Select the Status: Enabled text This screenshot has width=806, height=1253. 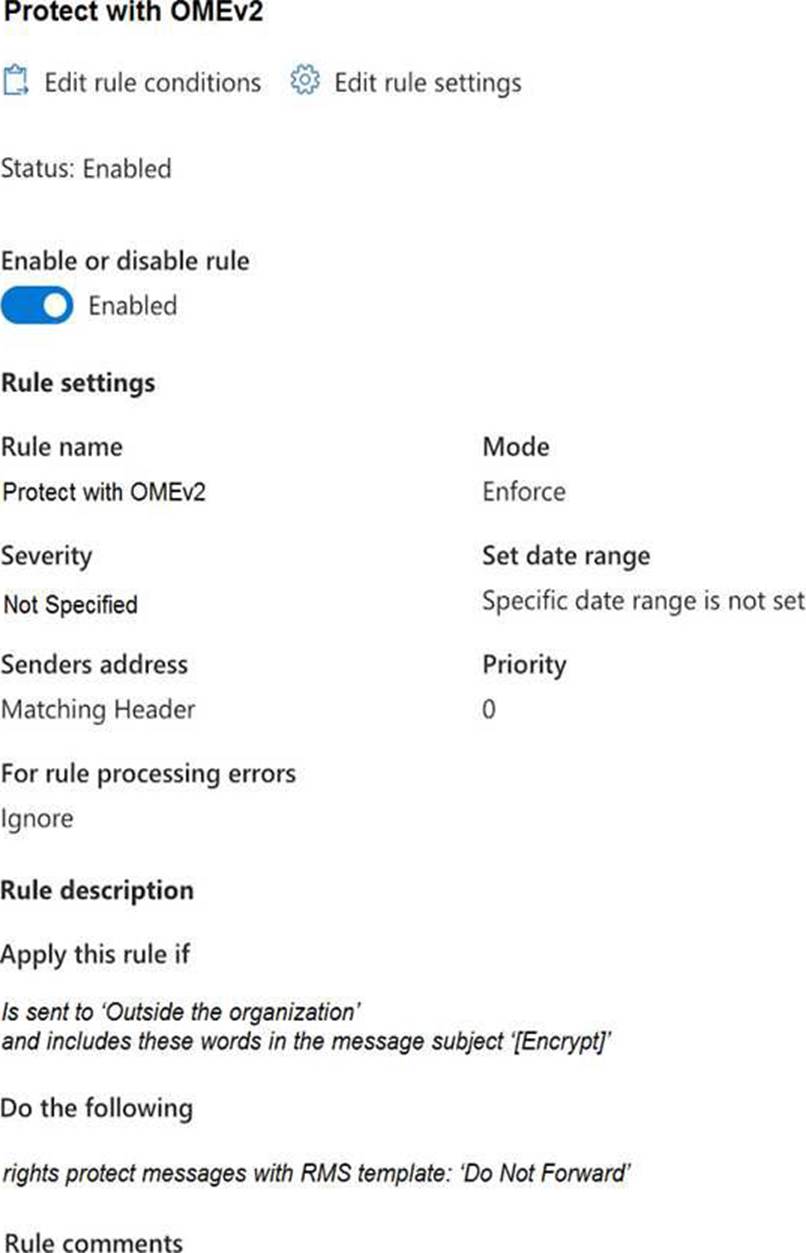pos(86,169)
